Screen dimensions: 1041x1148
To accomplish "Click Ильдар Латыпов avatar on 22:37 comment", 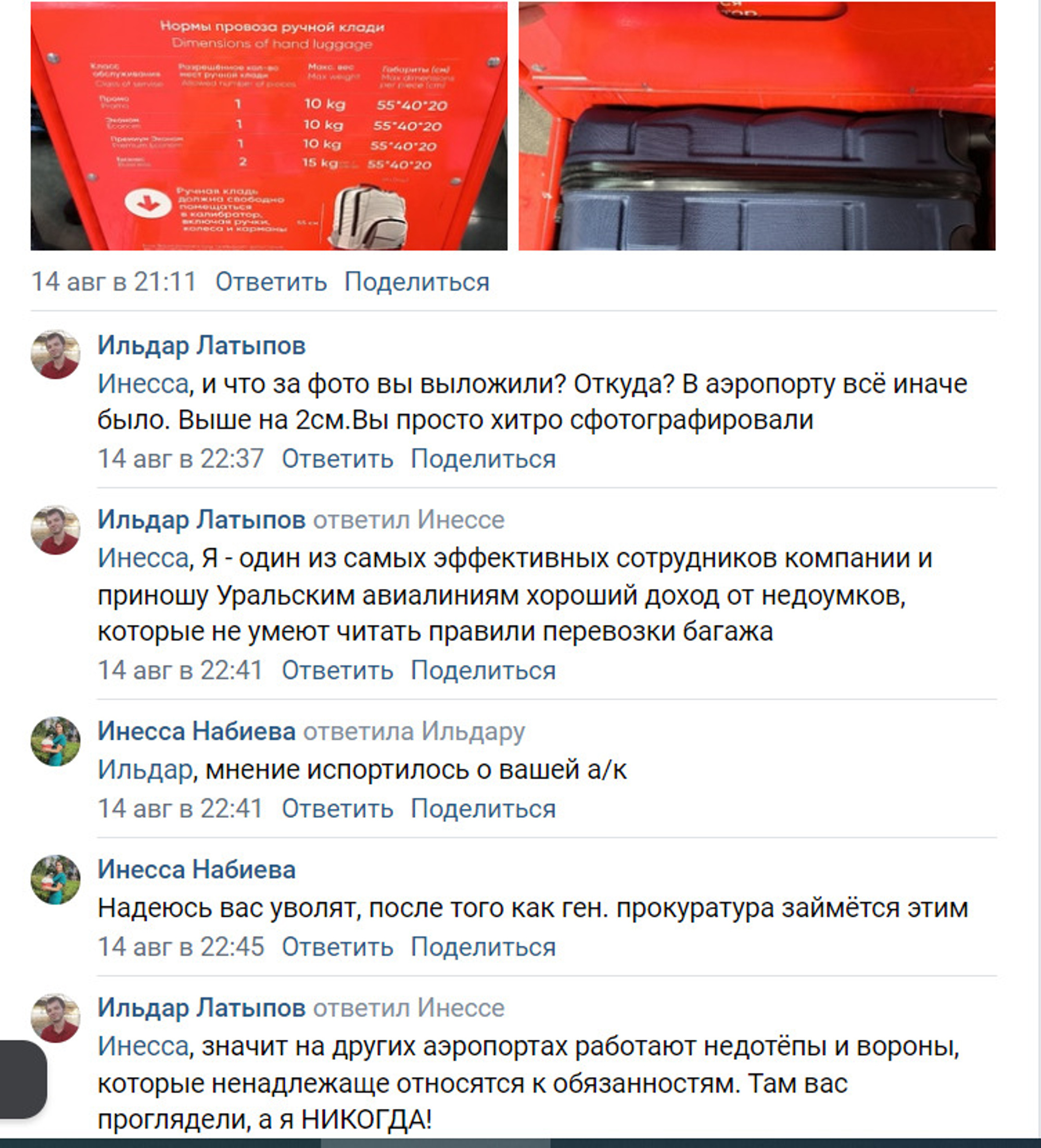I will 55,354.
